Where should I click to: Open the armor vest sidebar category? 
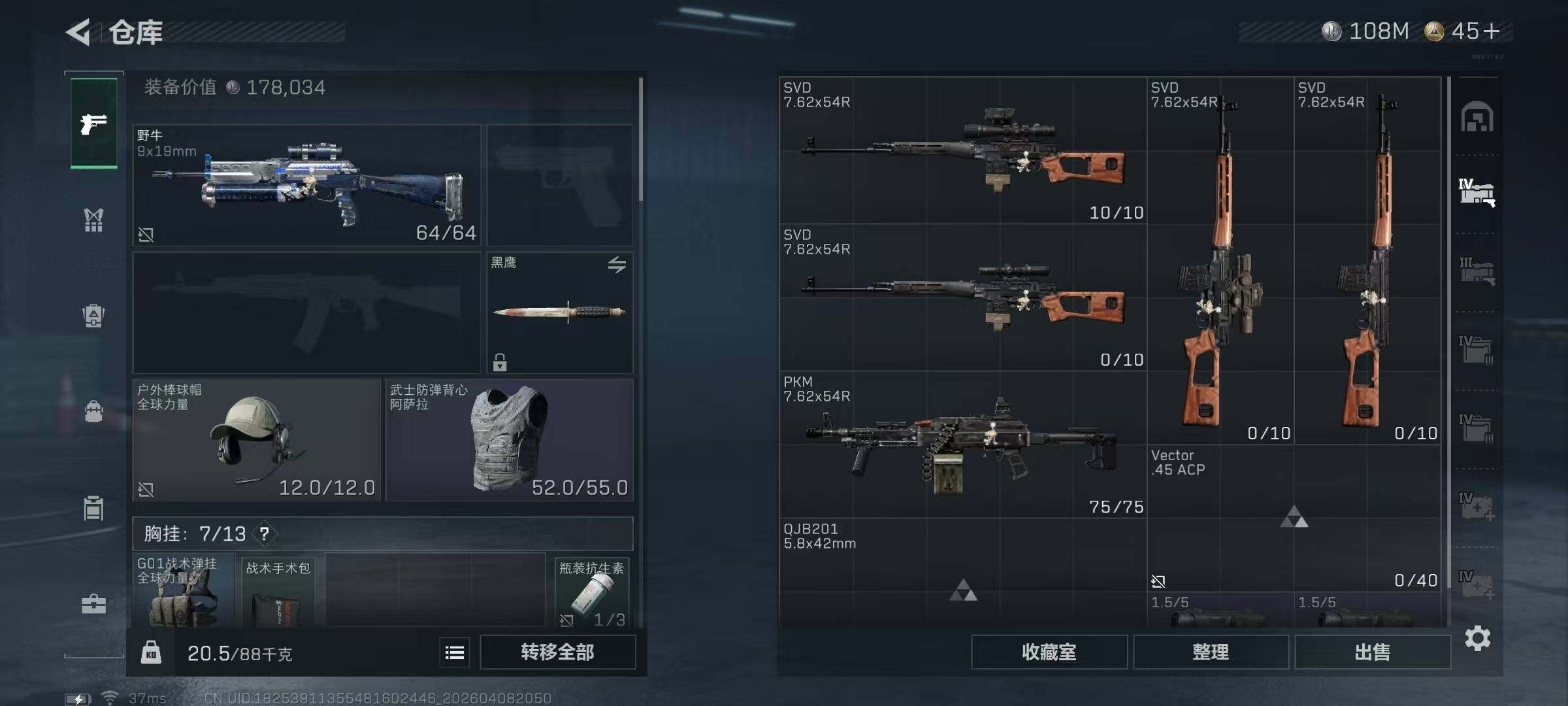(94, 220)
